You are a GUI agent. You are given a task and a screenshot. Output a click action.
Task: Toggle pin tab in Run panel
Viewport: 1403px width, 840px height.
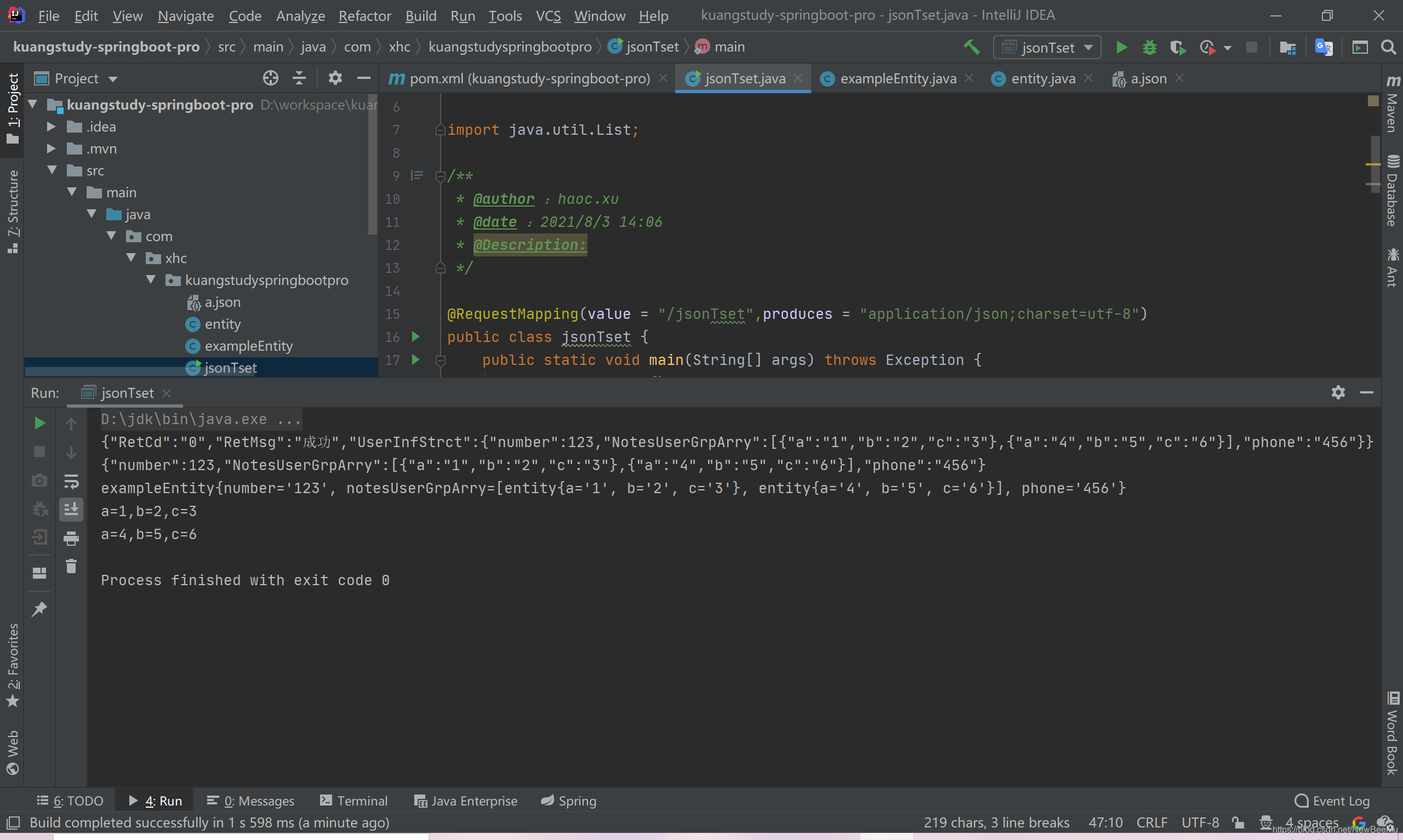[39, 609]
